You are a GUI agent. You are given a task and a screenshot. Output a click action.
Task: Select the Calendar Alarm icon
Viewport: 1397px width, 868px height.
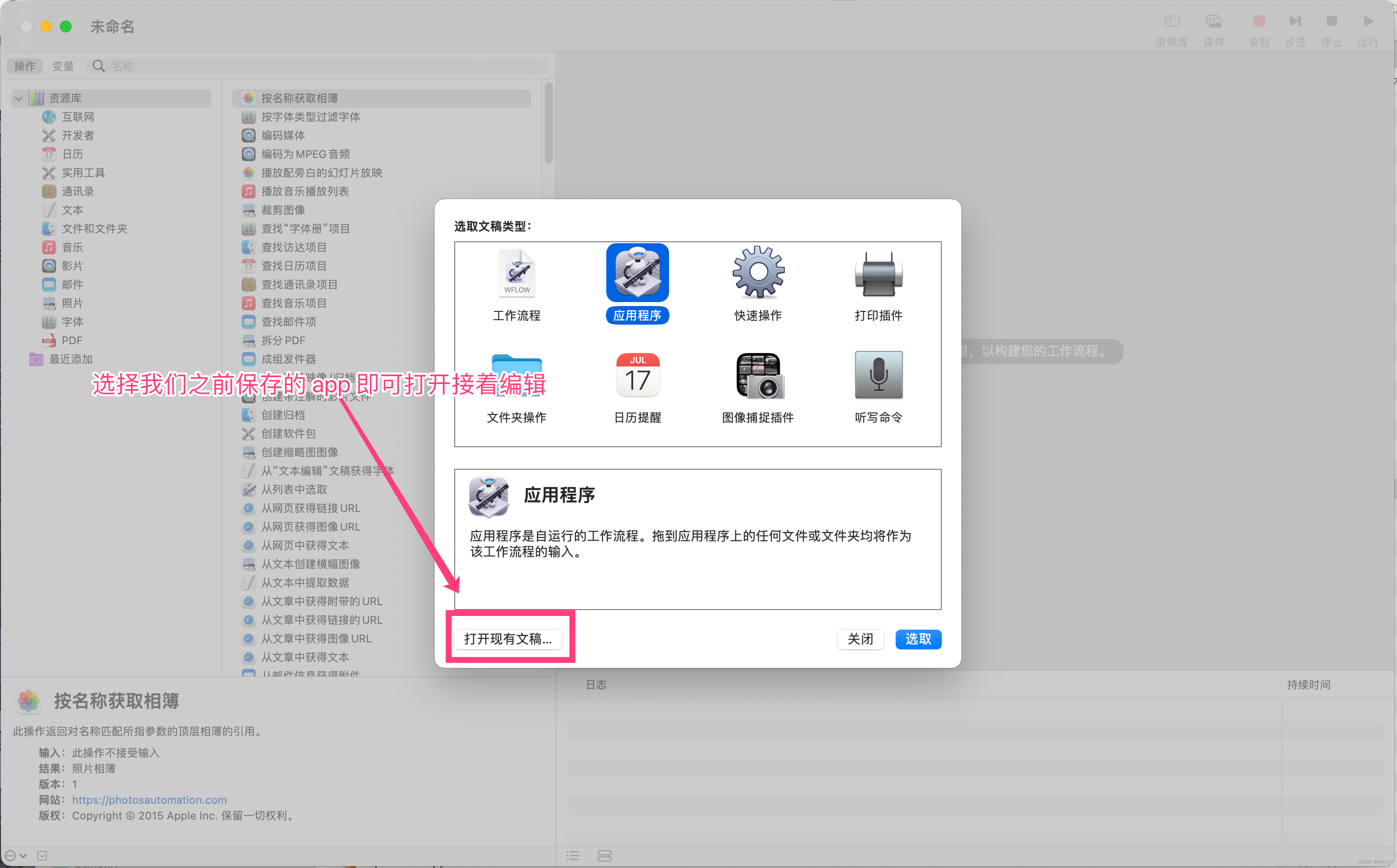coord(637,376)
